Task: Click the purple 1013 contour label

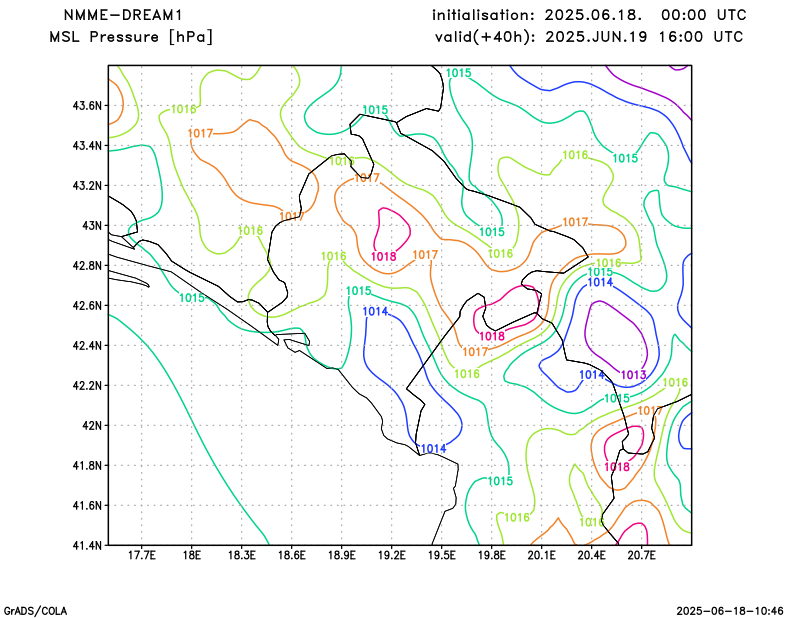Action: (634, 375)
